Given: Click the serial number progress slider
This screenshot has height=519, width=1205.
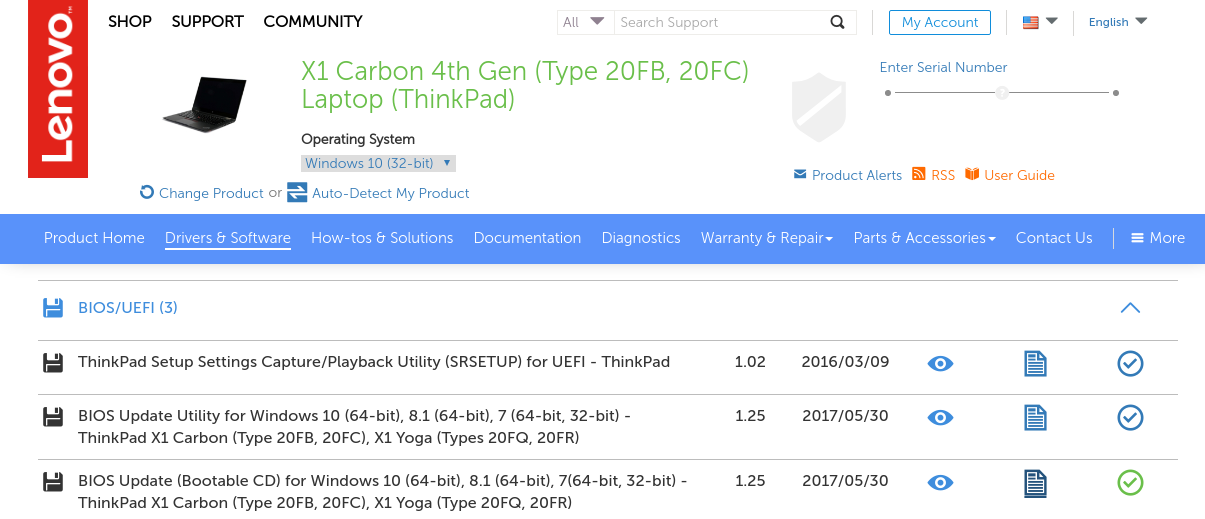Looking at the screenshot, I should tap(1002, 93).
